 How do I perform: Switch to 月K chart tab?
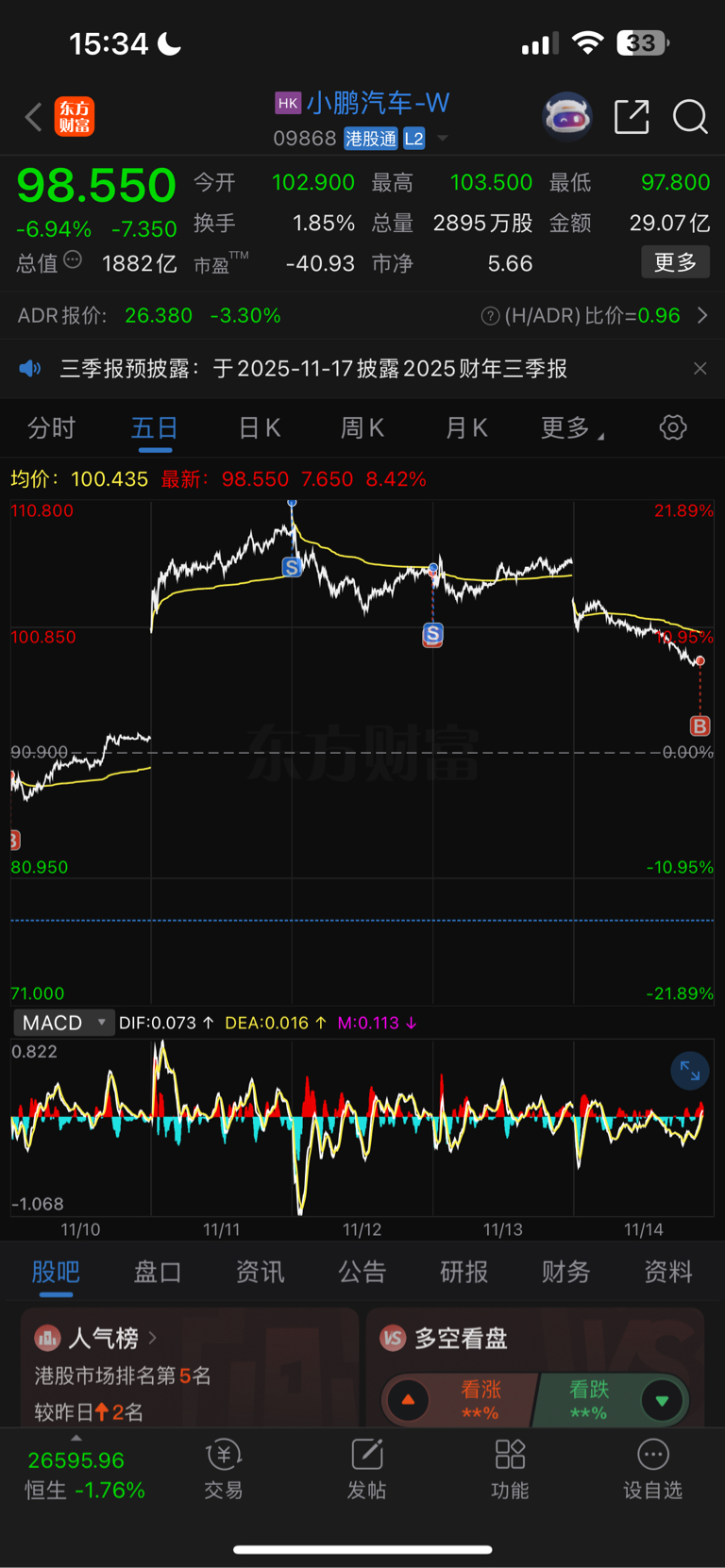click(466, 428)
